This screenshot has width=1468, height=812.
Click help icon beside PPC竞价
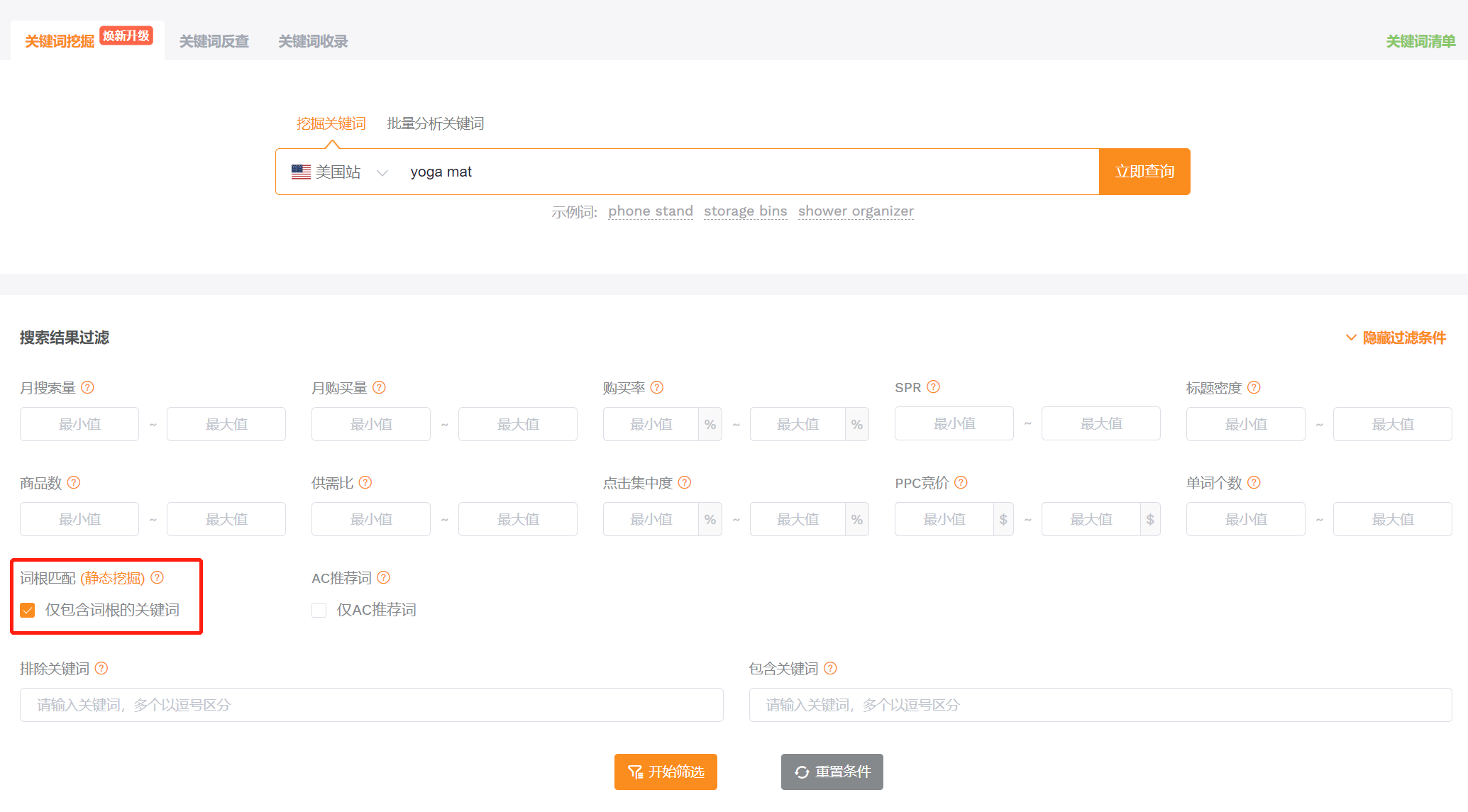pos(961,482)
